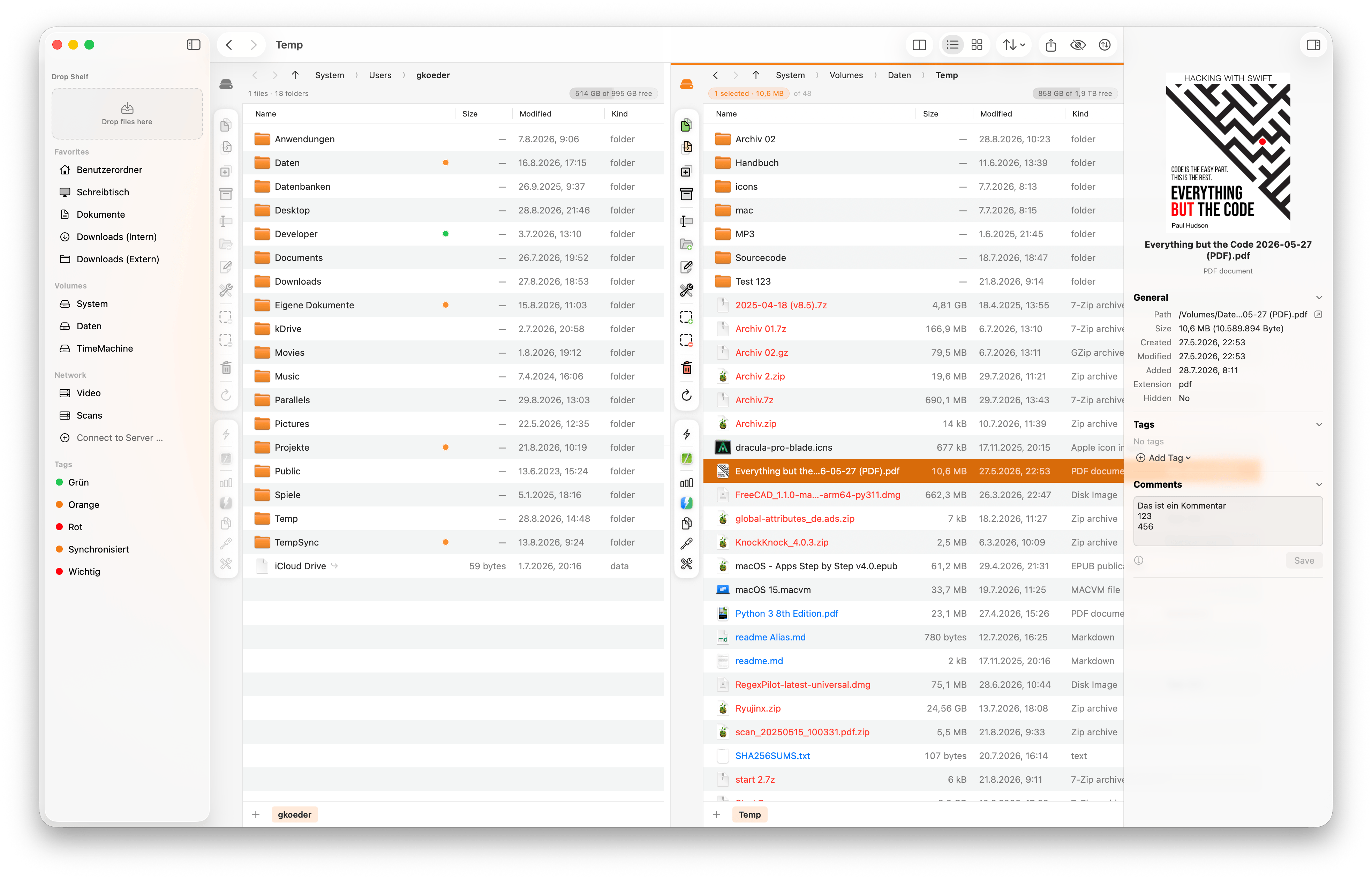The width and height of the screenshot is (1372, 879).
Task: Collapse the Comments section in inspector
Action: [x=1319, y=484]
